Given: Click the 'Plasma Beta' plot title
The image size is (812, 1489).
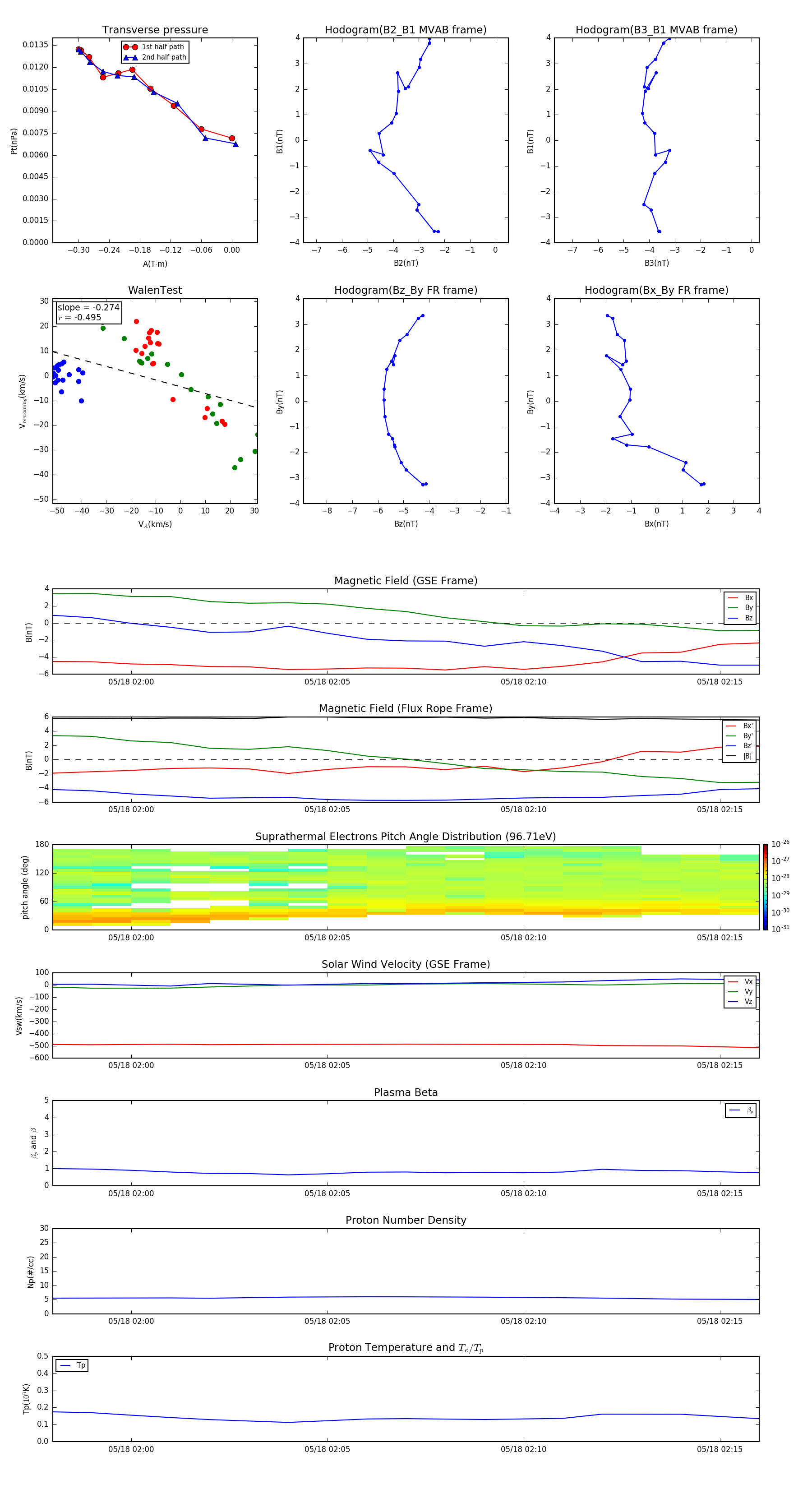Looking at the screenshot, I should [406, 1092].
